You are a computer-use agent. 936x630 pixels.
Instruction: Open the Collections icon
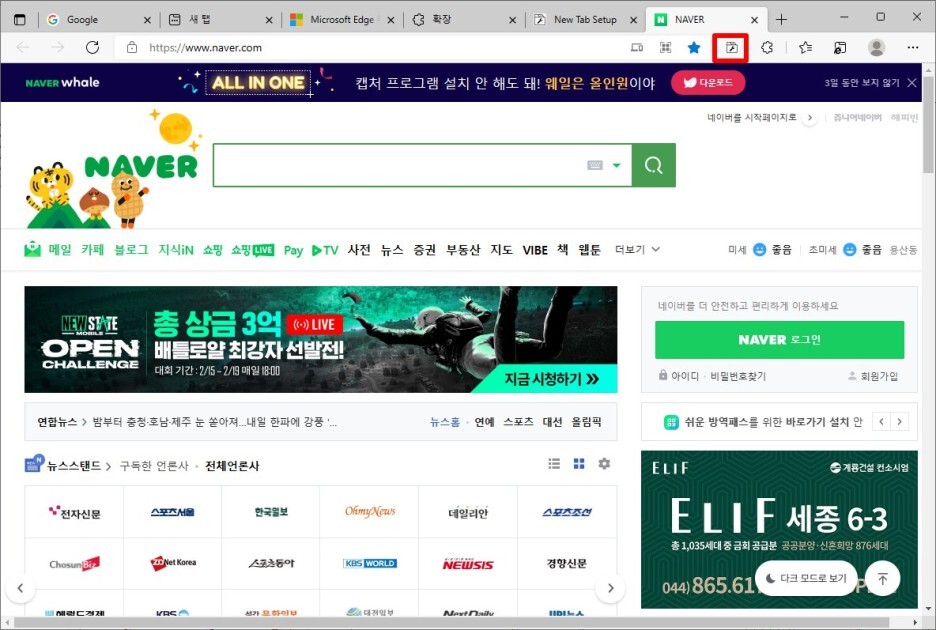pos(840,47)
